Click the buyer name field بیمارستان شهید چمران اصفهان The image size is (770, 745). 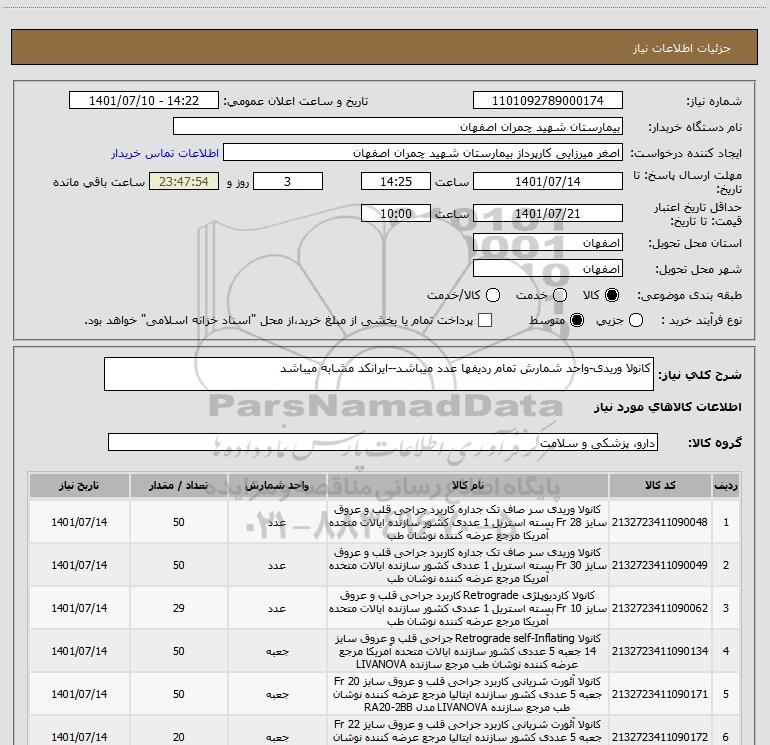pyautogui.click(x=398, y=126)
